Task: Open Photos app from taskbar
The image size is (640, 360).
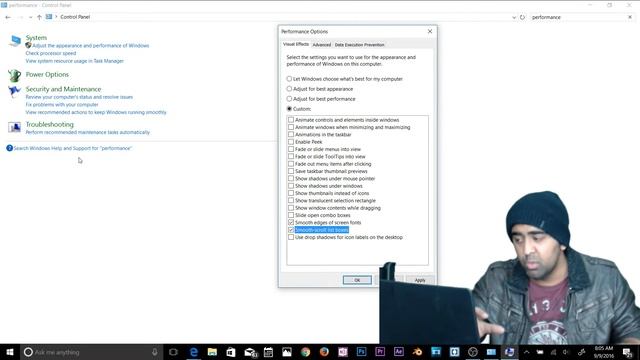Action: (x=287, y=352)
